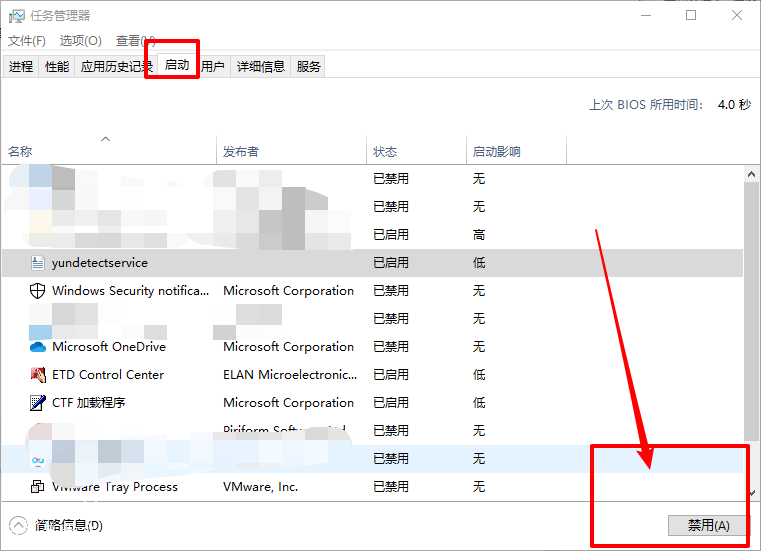Switch to the 用户 tab
The width and height of the screenshot is (761, 551).
point(213,67)
